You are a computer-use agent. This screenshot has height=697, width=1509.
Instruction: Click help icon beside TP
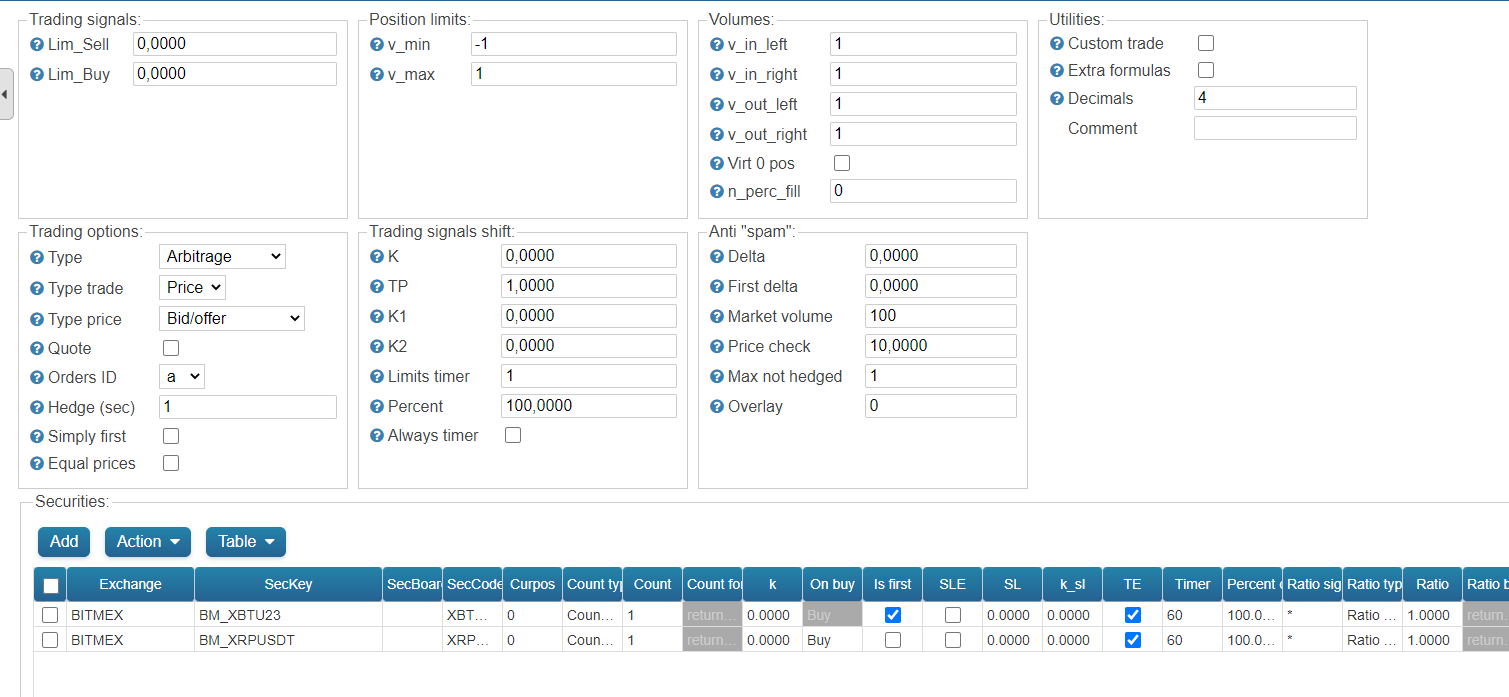coord(377,287)
